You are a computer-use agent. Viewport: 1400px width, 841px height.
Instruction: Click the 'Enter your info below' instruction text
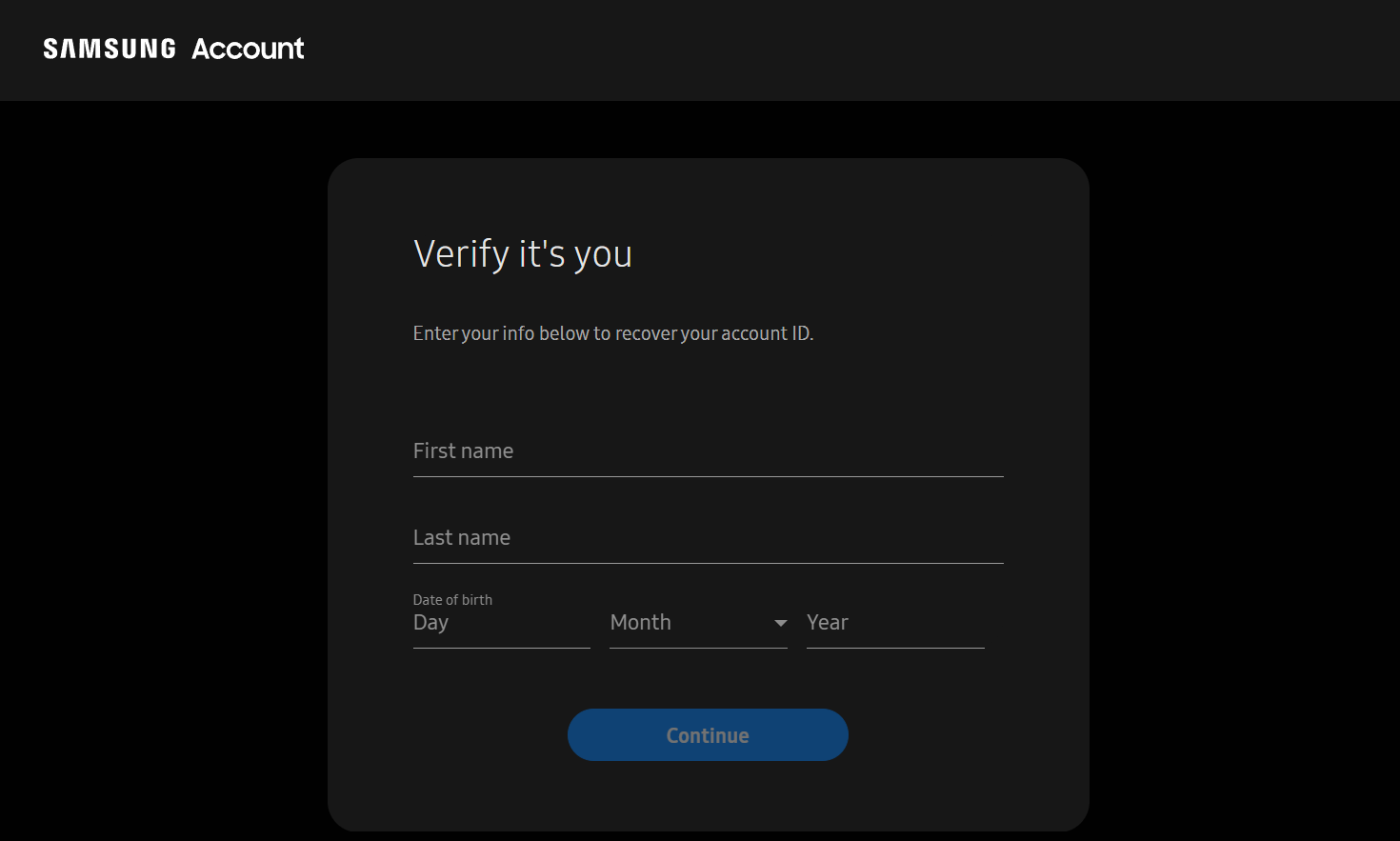pyautogui.click(x=613, y=333)
